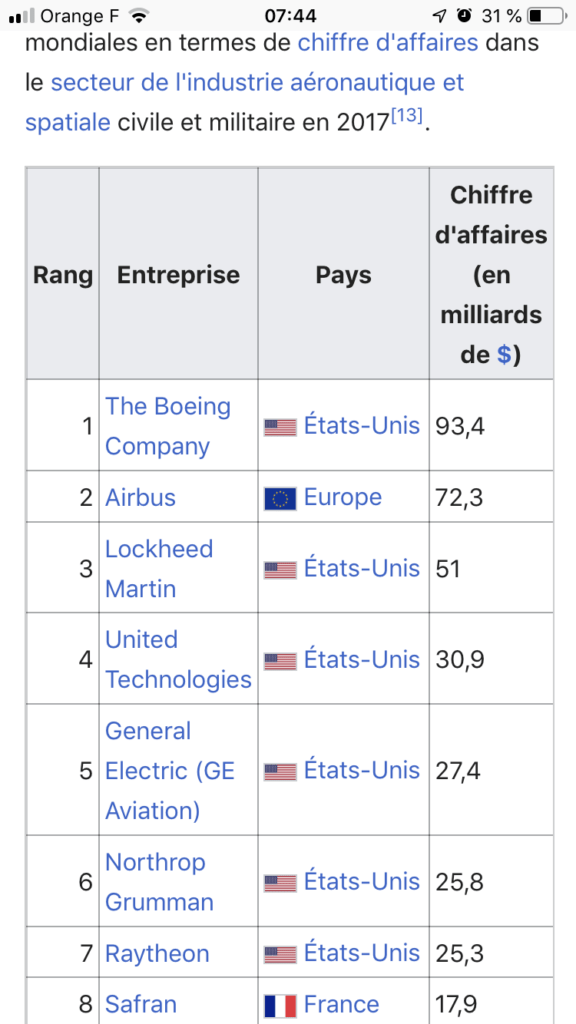
Task: Open The Boeing Company article
Action: coord(168,426)
